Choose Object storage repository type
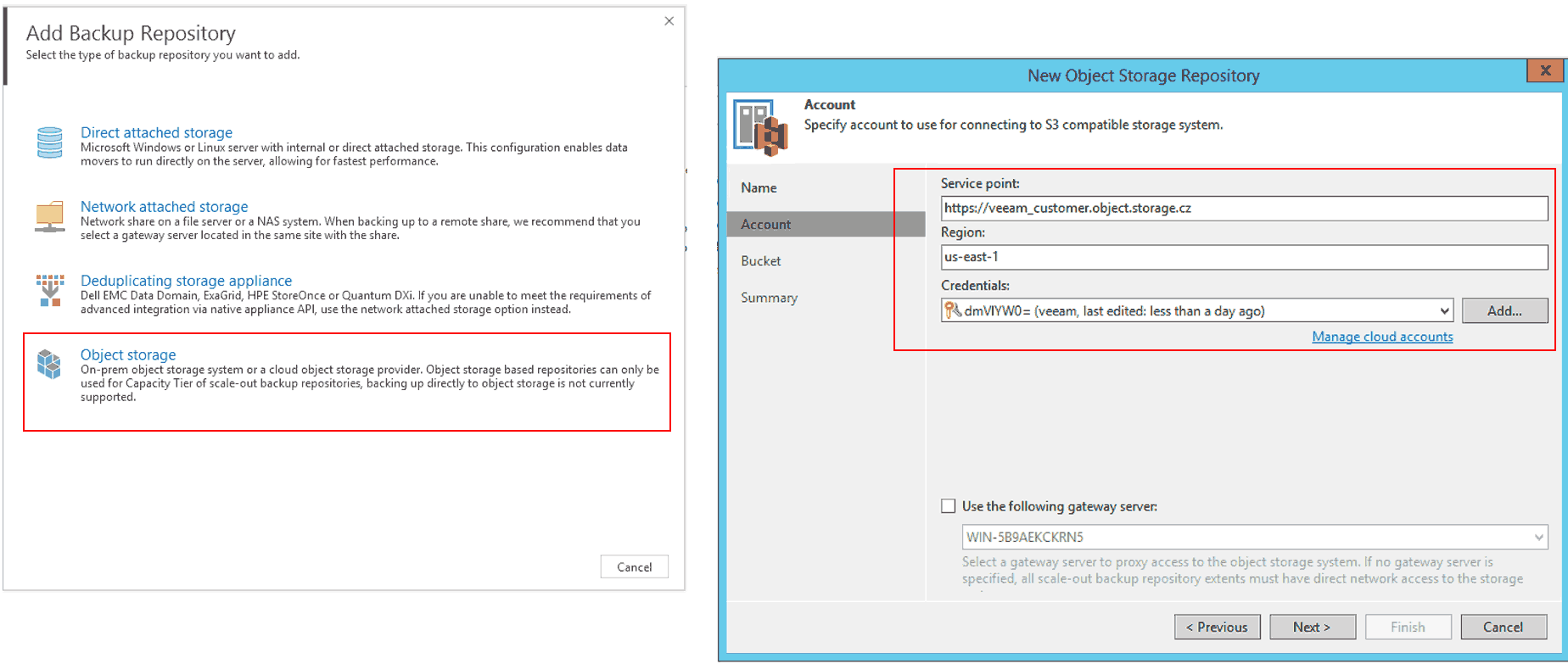Viewport: 1568px width, 664px height. coord(128,354)
